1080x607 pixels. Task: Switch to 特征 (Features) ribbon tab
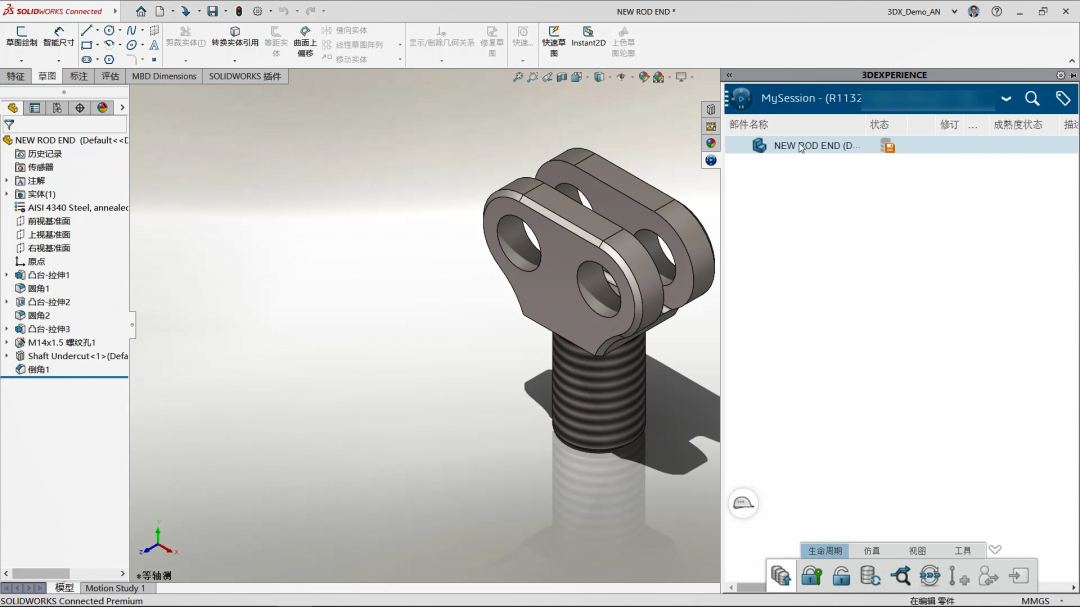[x=16, y=76]
